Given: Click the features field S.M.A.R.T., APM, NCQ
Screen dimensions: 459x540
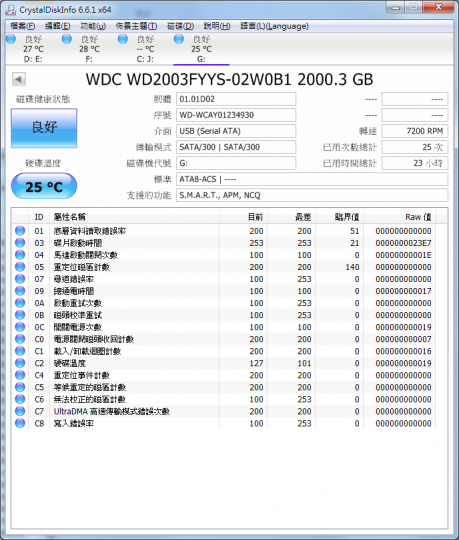Looking at the screenshot, I should pos(312,195).
